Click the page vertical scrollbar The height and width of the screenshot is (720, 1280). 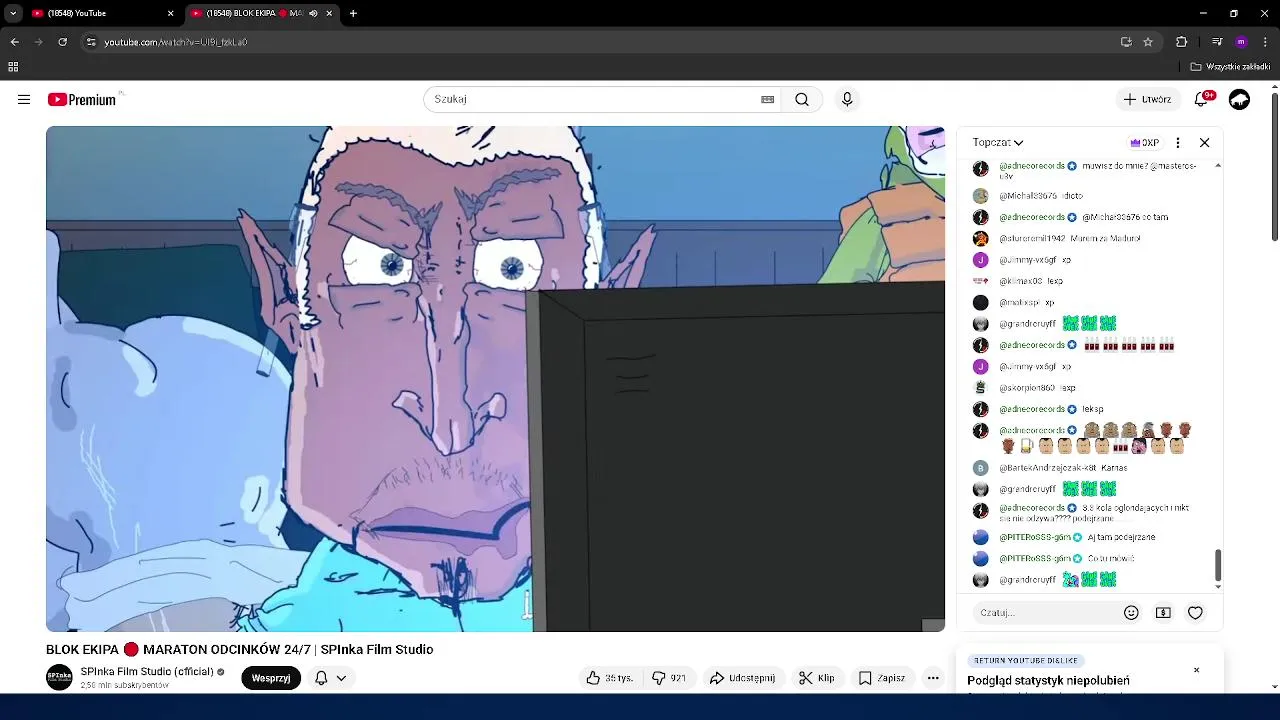[1274, 166]
